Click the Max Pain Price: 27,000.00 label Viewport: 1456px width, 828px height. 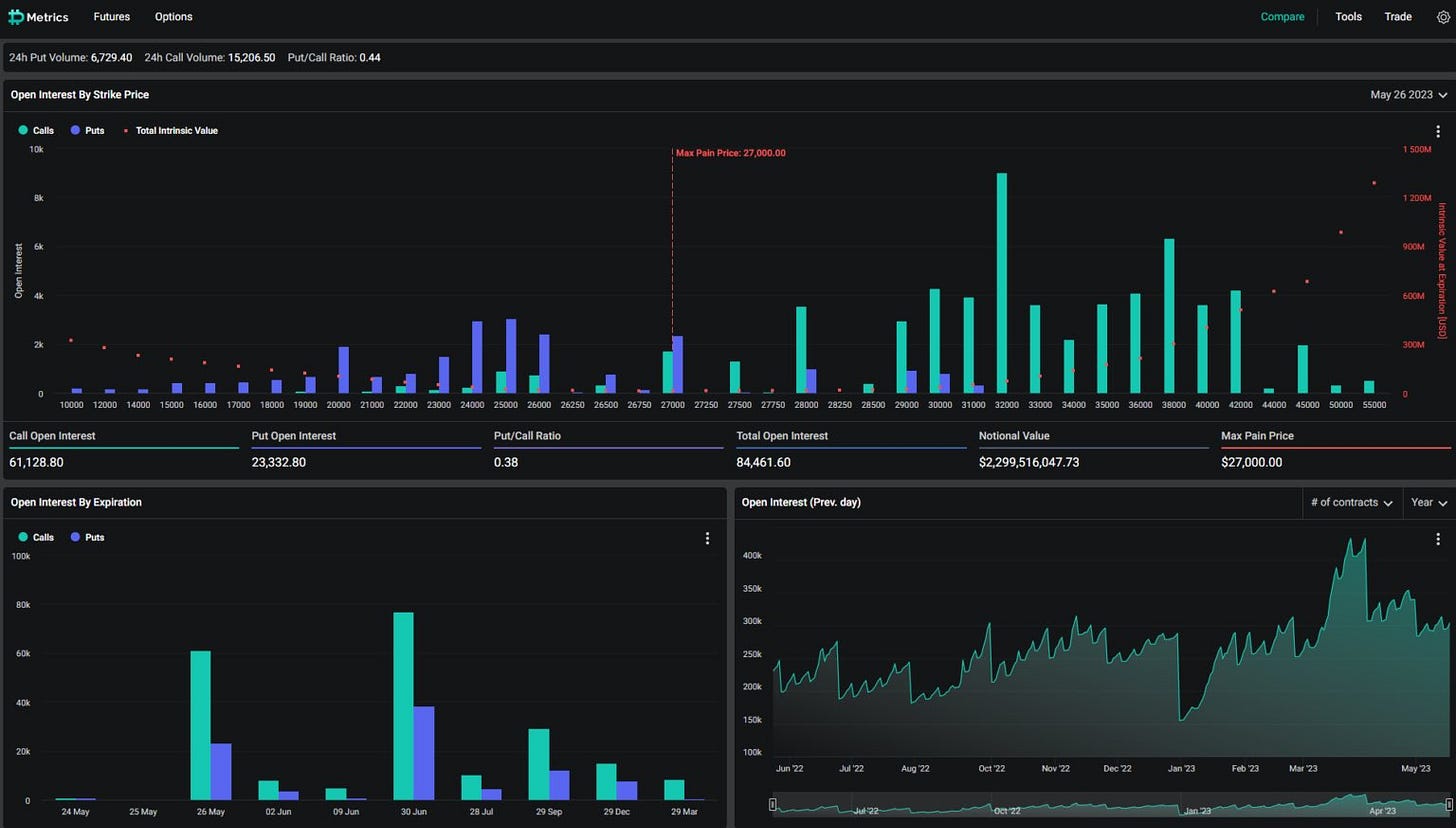(731, 153)
